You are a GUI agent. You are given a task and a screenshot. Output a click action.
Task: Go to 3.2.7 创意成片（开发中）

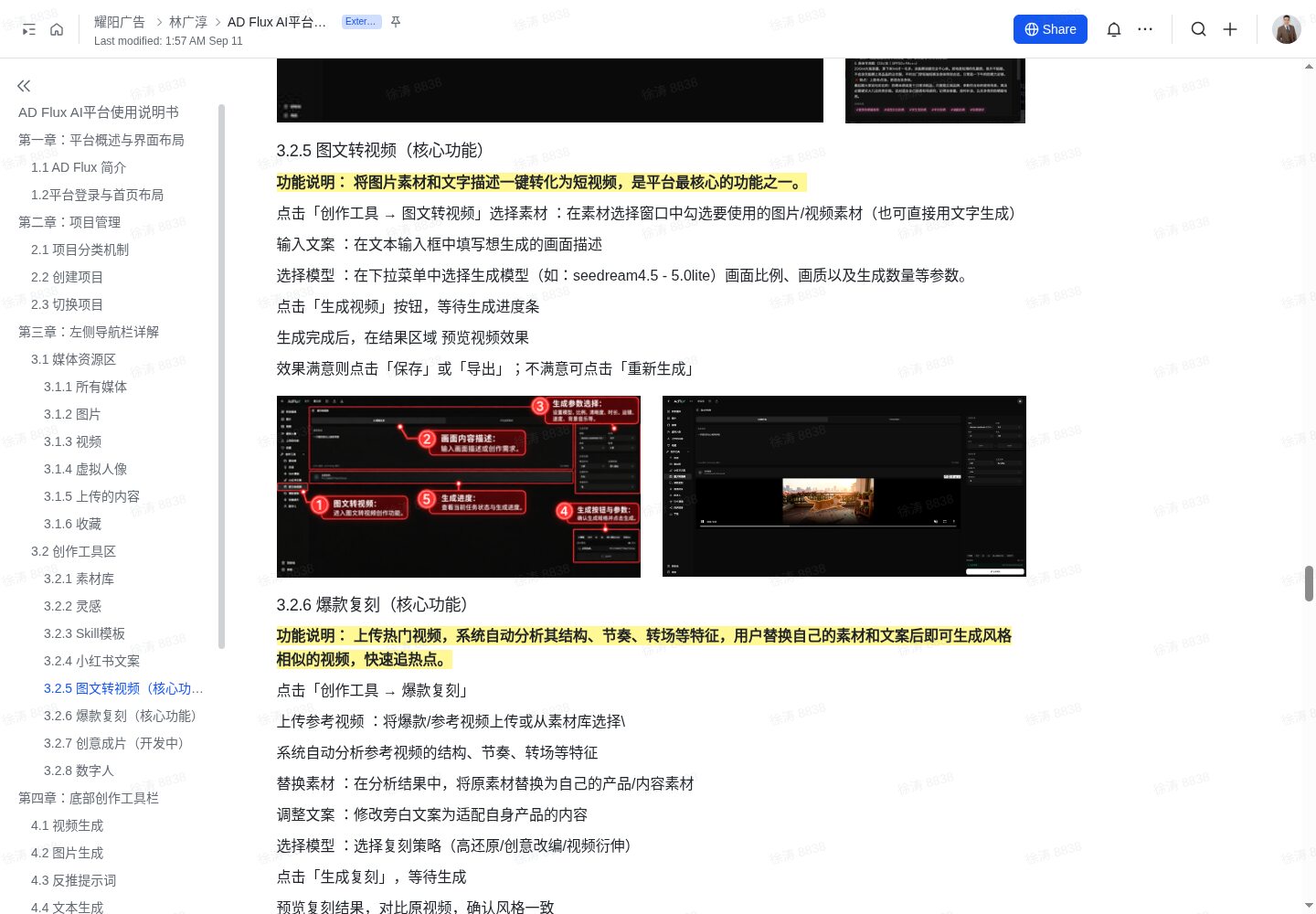113,743
